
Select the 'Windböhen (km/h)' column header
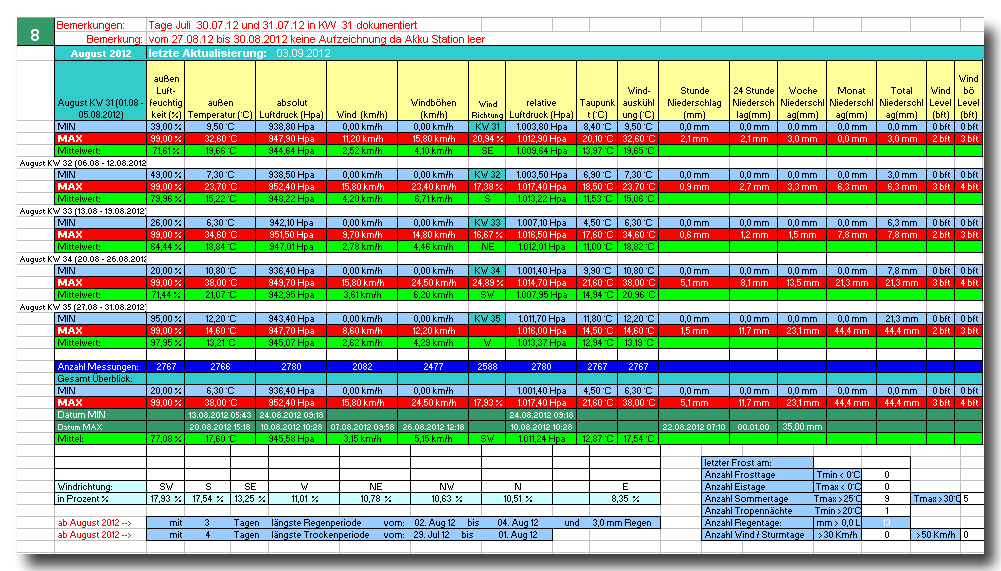click(433, 91)
